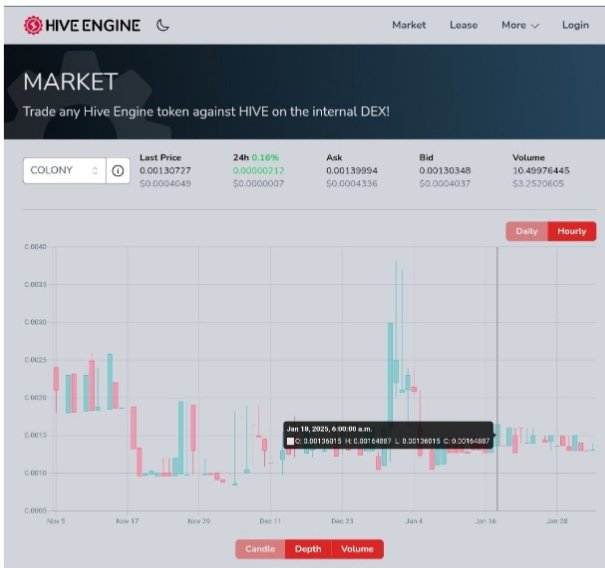Open the Market nav link
The height and width of the screenshot is (568, 605).
(409, 25)
